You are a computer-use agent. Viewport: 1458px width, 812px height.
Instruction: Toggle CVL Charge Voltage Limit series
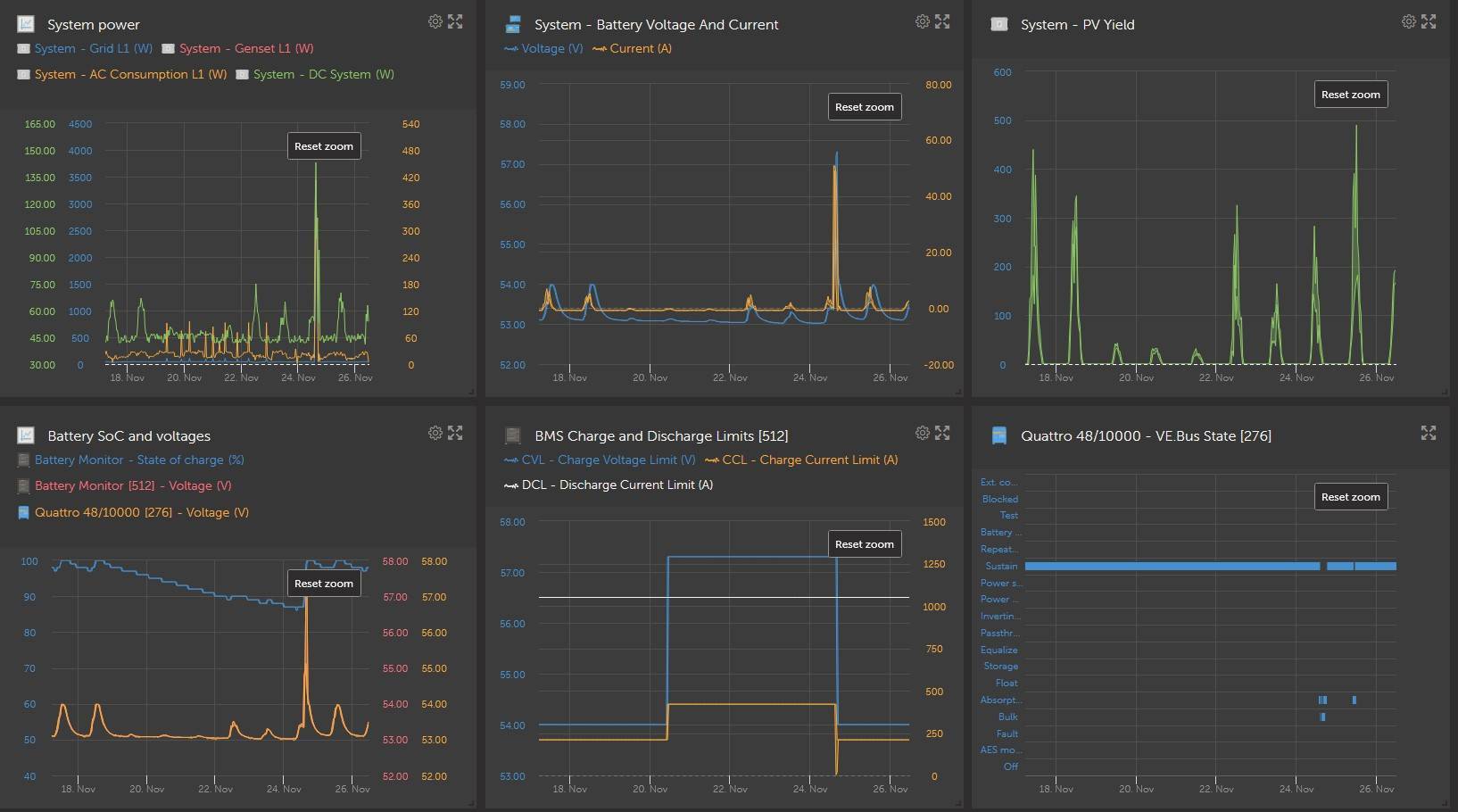[625, 460]
